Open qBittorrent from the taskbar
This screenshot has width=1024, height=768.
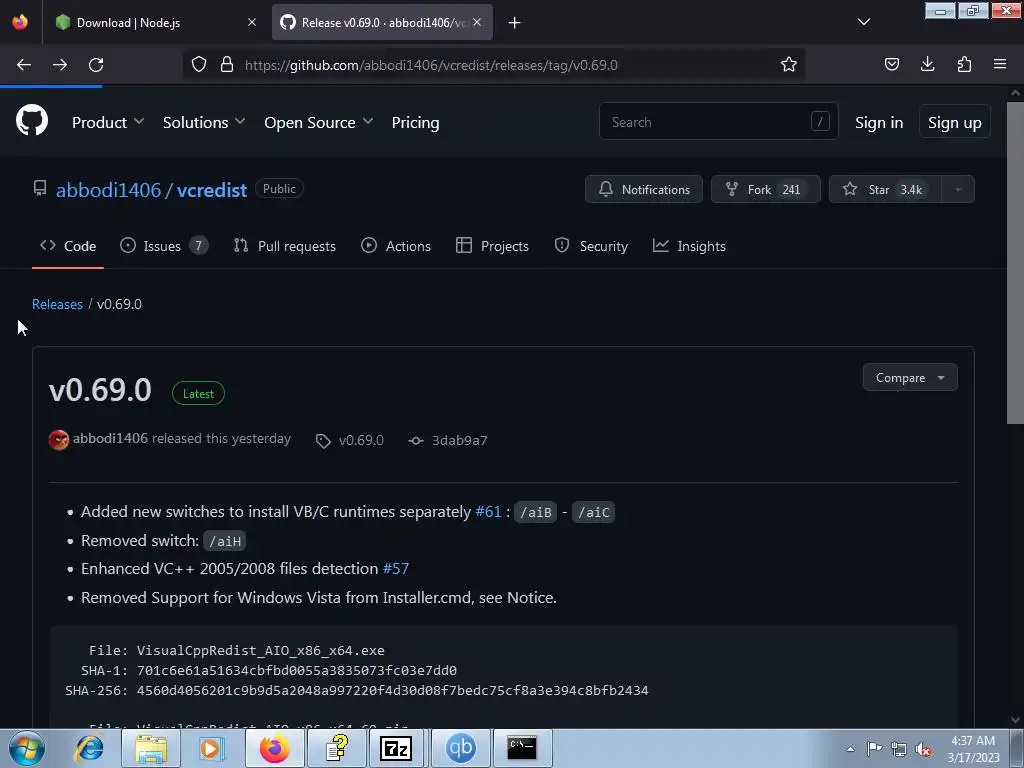(460, 748)
